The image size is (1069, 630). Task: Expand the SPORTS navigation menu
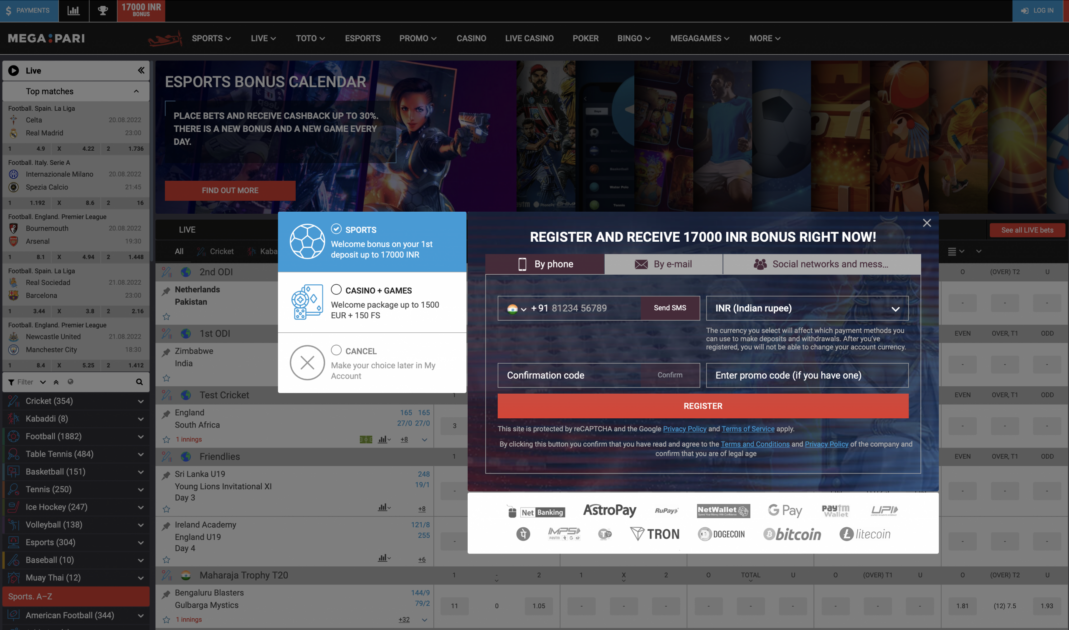[x=211, y=38]
